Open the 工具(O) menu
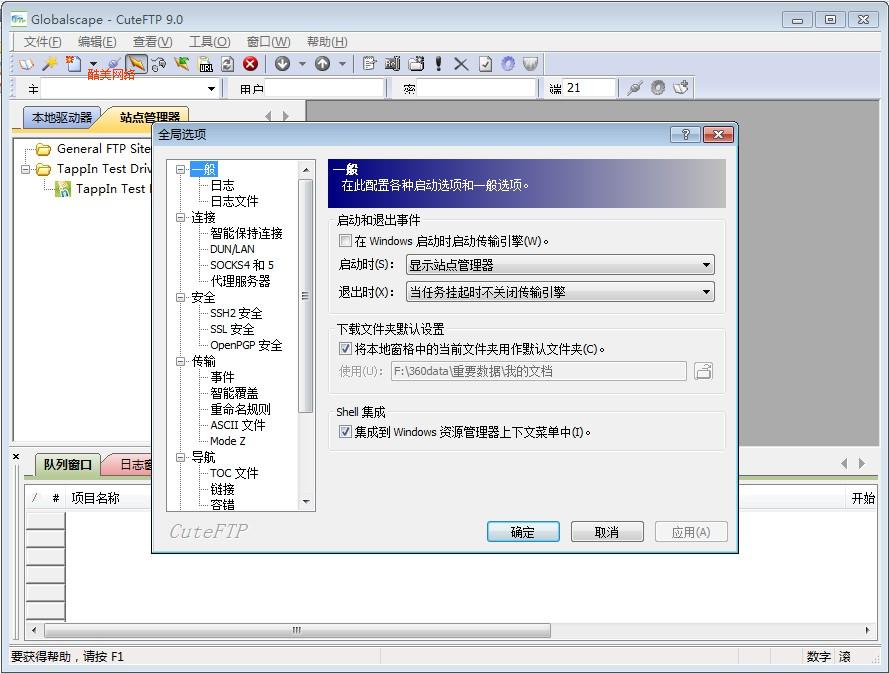Viewport: 889px width, 674px height. pos(209,41)
